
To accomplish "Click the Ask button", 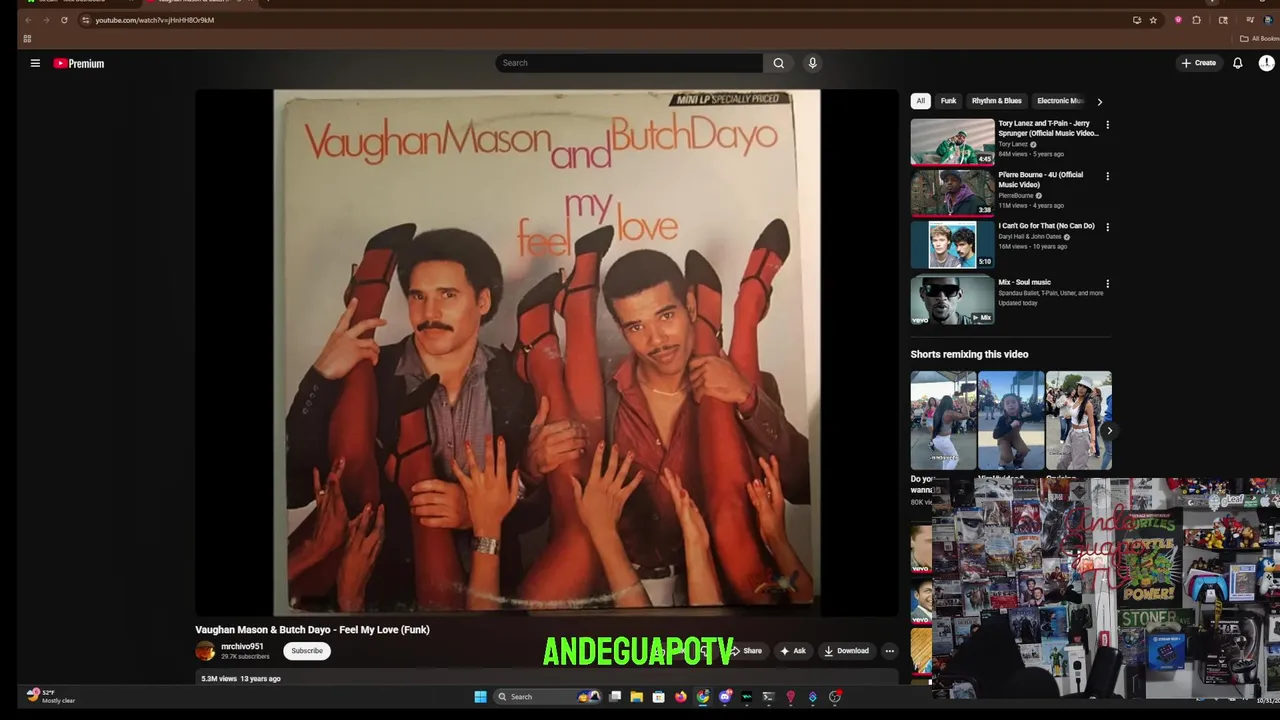I will (x=793, y=651).
